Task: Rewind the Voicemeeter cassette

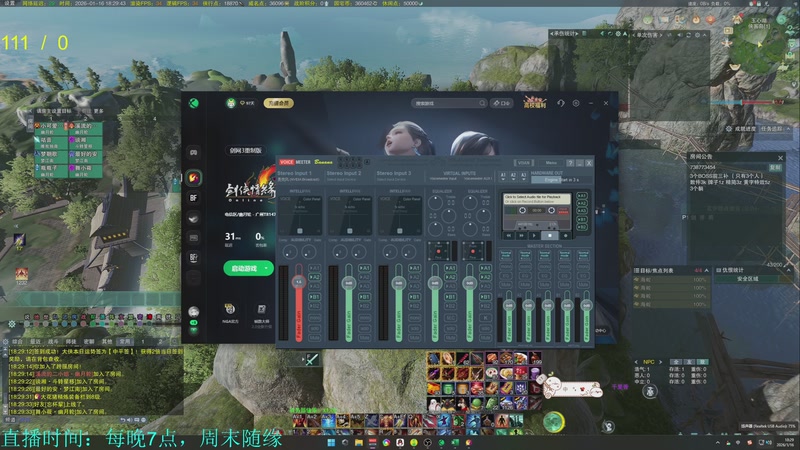Action: [x=509, y=236]
